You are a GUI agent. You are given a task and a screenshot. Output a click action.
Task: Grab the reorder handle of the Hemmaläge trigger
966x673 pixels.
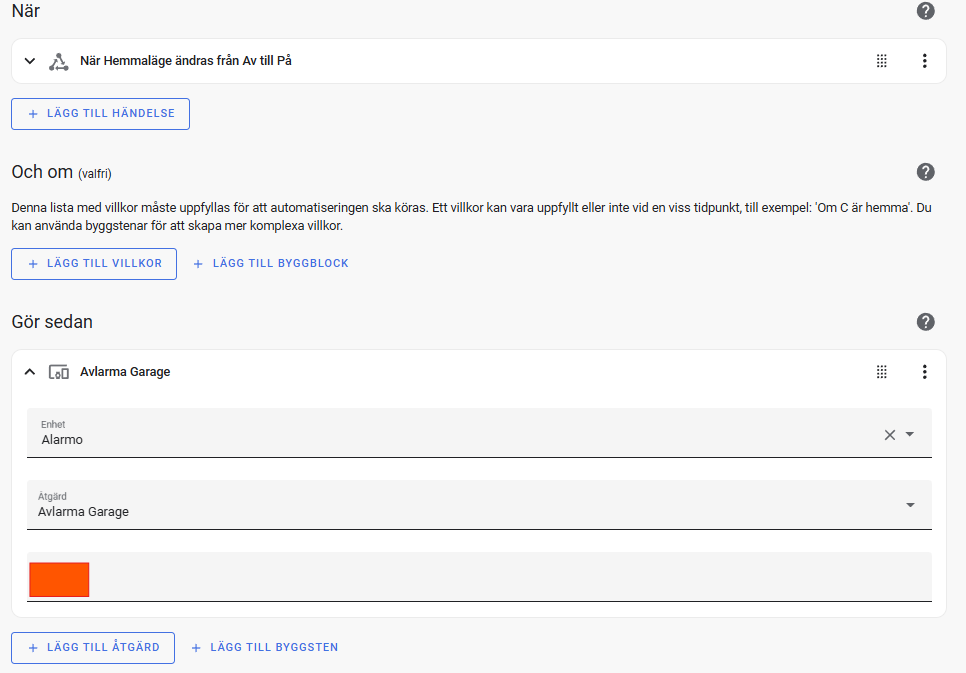click(882, 60)
